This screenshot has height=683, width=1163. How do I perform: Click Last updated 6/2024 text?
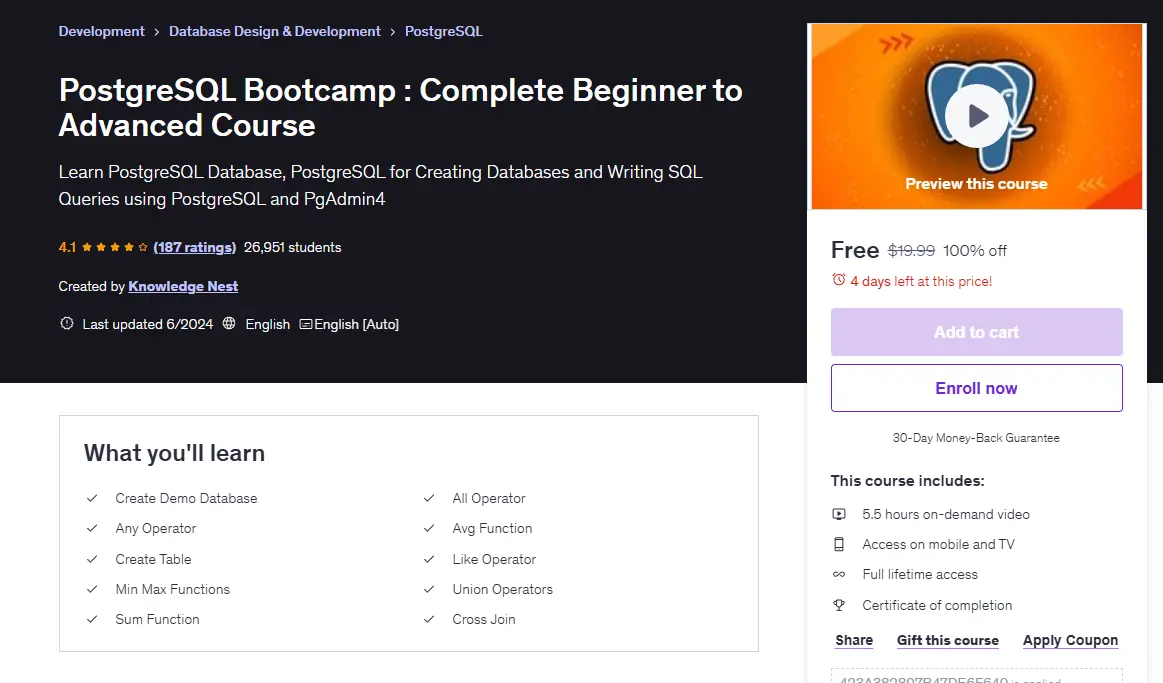tap(148, 324)
